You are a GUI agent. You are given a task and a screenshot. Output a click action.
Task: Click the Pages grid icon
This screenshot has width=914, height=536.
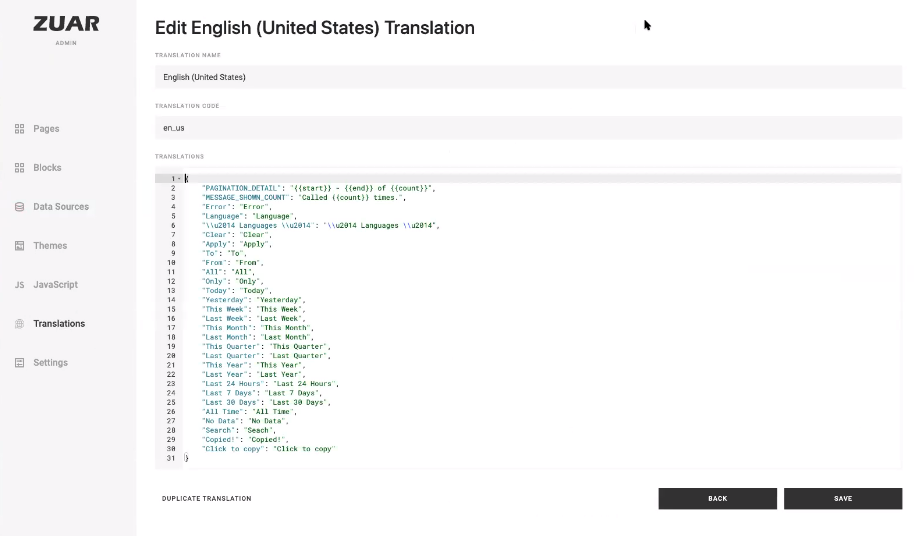click(19, 129)
